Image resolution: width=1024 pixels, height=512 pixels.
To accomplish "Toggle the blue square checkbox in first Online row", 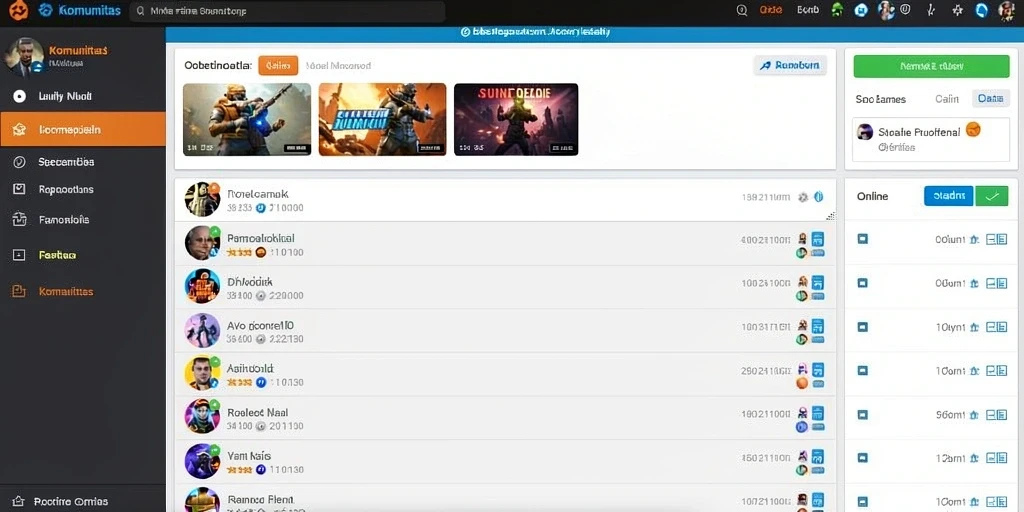I will 862,240.
